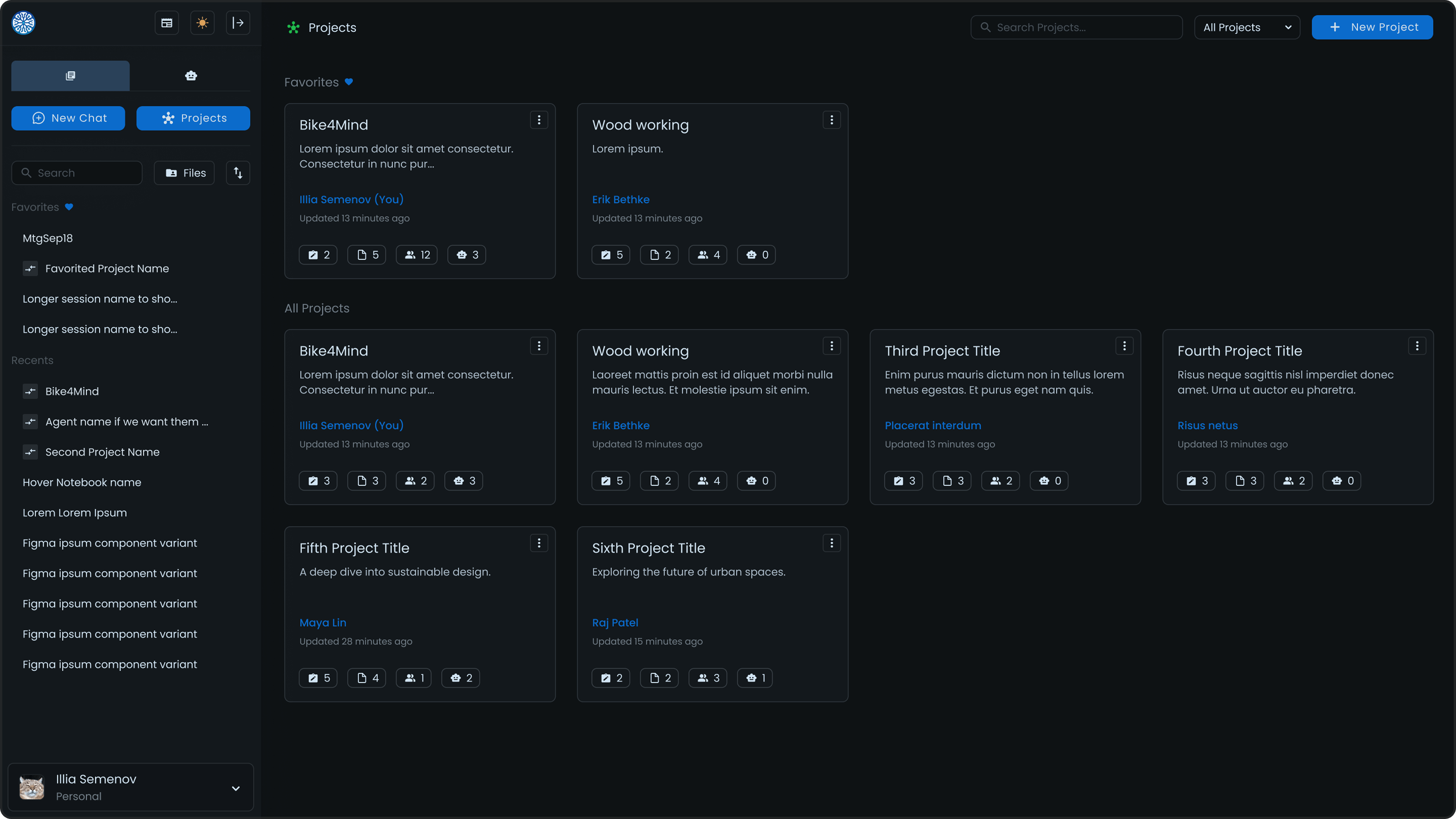The height and width of the screenshot is (819, 1456).
Task: Open the kebab menu on Fifth Project Title
Action: click(x=539, y=543)
